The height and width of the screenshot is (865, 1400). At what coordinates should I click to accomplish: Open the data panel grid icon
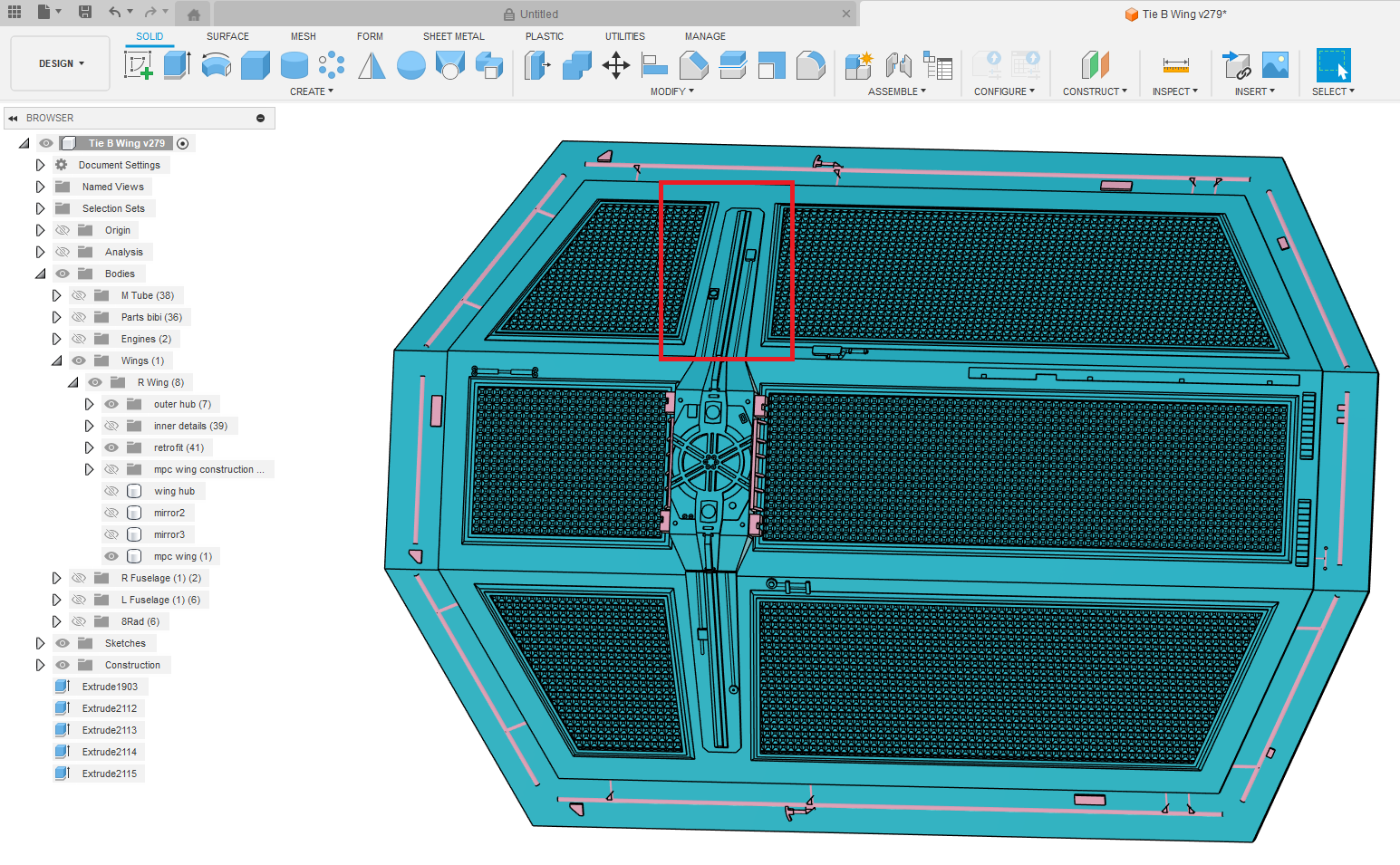point(14,12)
